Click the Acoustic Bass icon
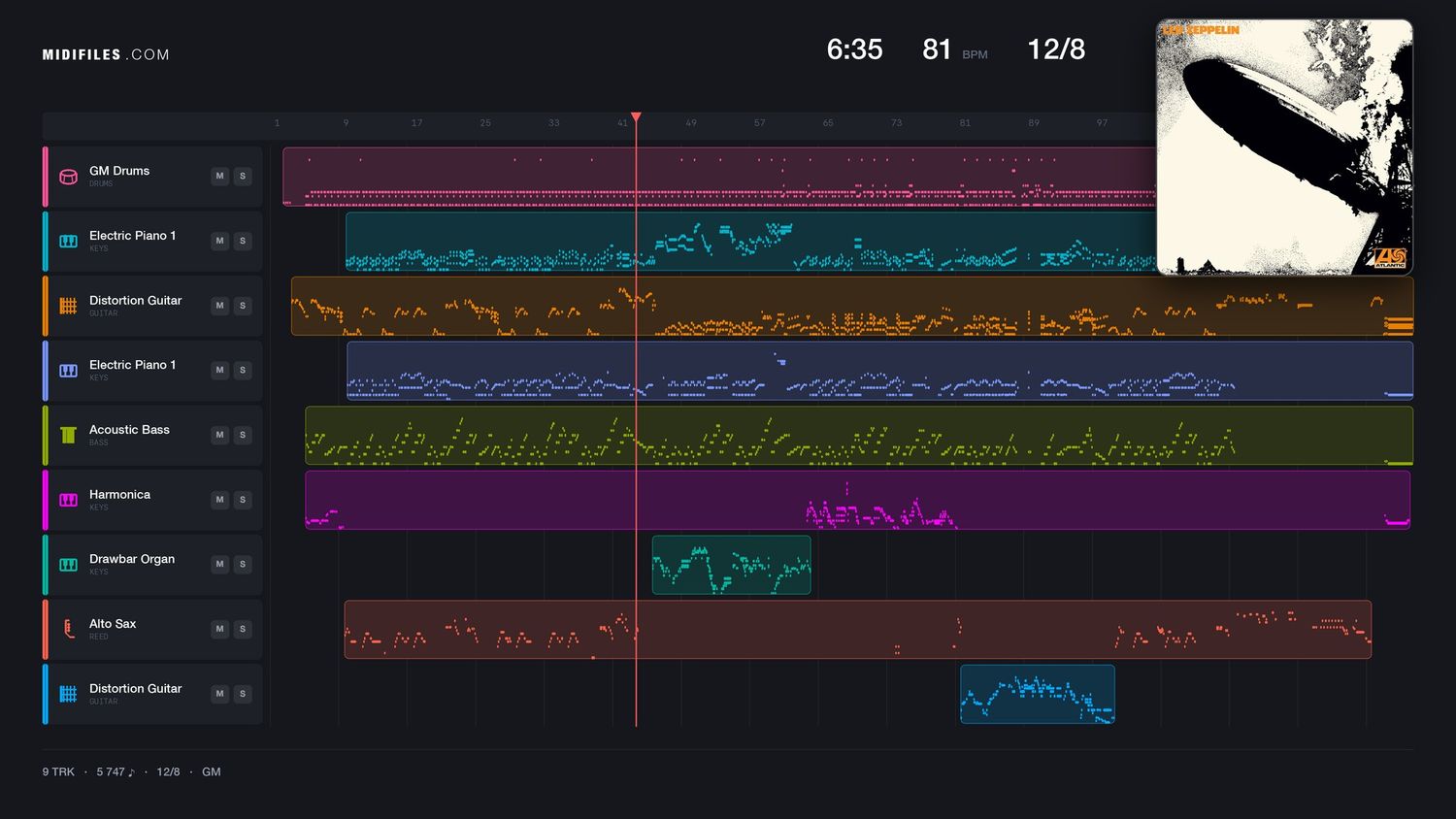Image resolution: width=1456 pixels, height=819 pixels. [69, 435]
